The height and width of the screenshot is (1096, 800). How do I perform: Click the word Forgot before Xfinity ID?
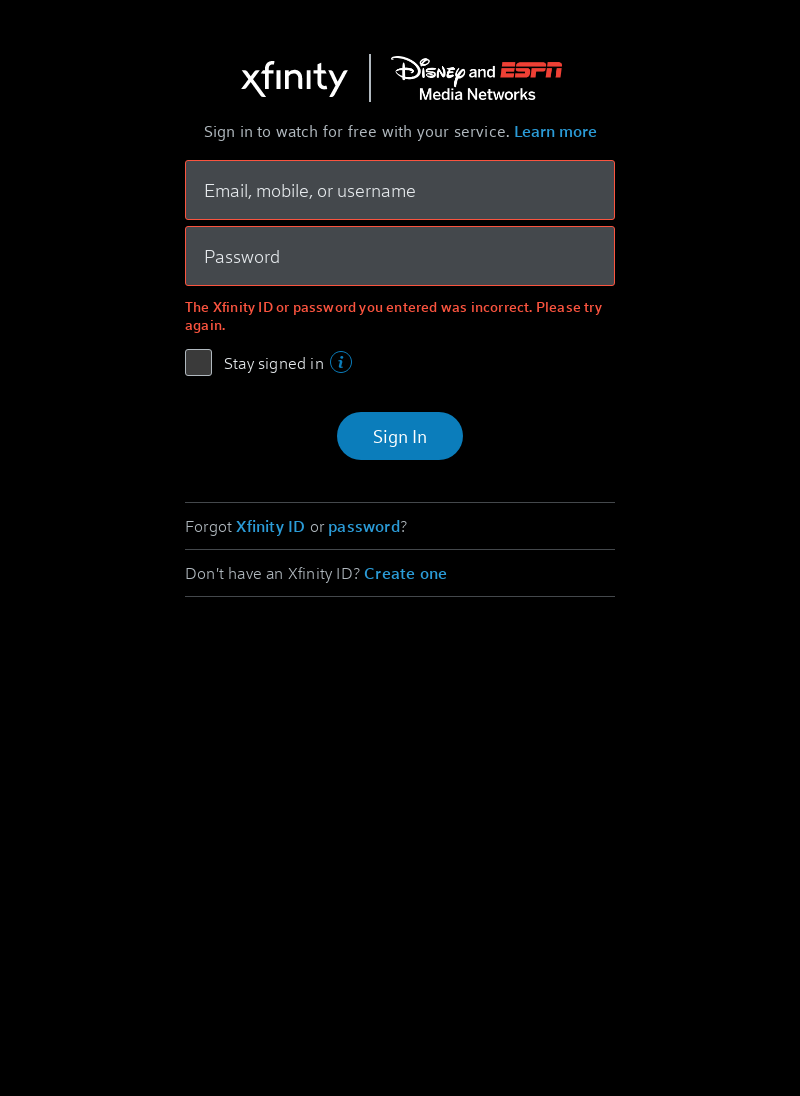click(208, 526)
